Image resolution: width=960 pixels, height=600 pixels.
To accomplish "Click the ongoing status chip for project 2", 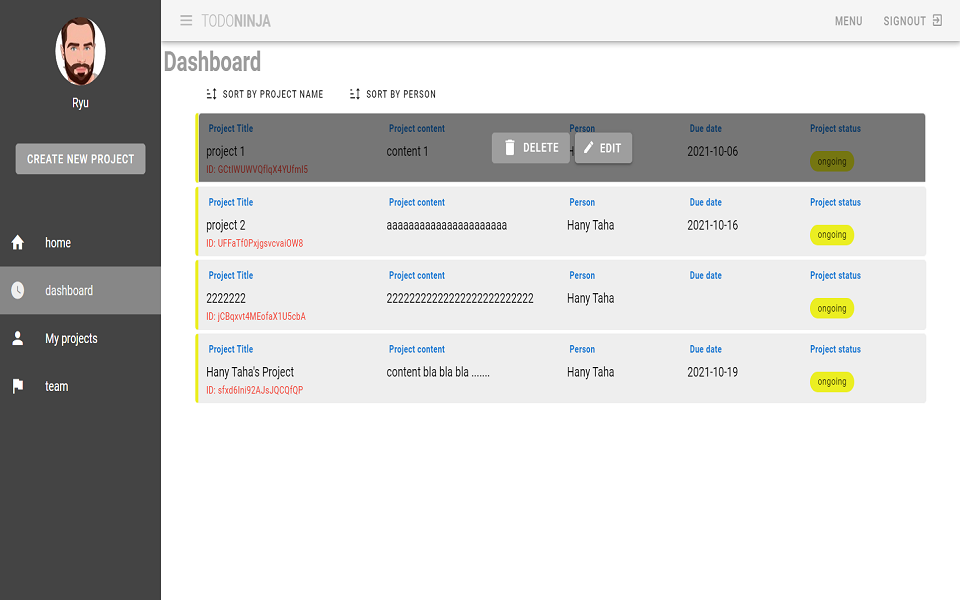I will pos(832,235).
